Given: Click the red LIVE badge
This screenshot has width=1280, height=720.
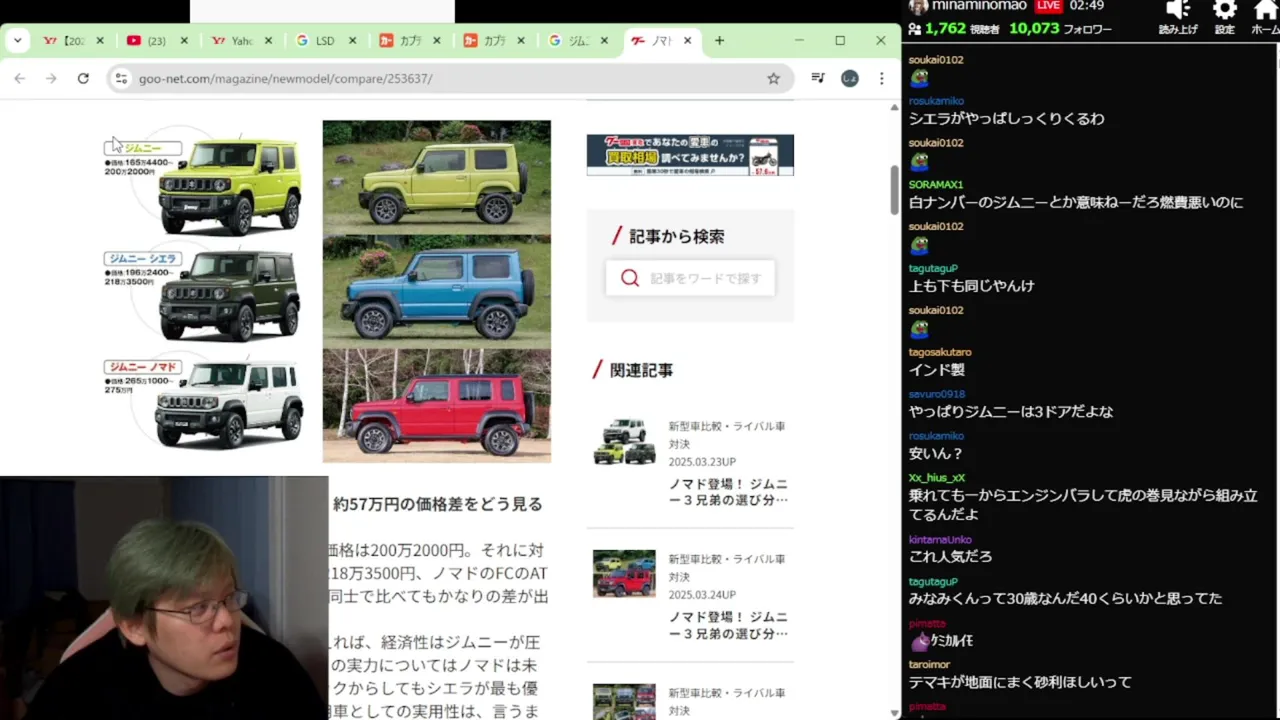Looking at the screenshot, I should tap(1048, 6).
